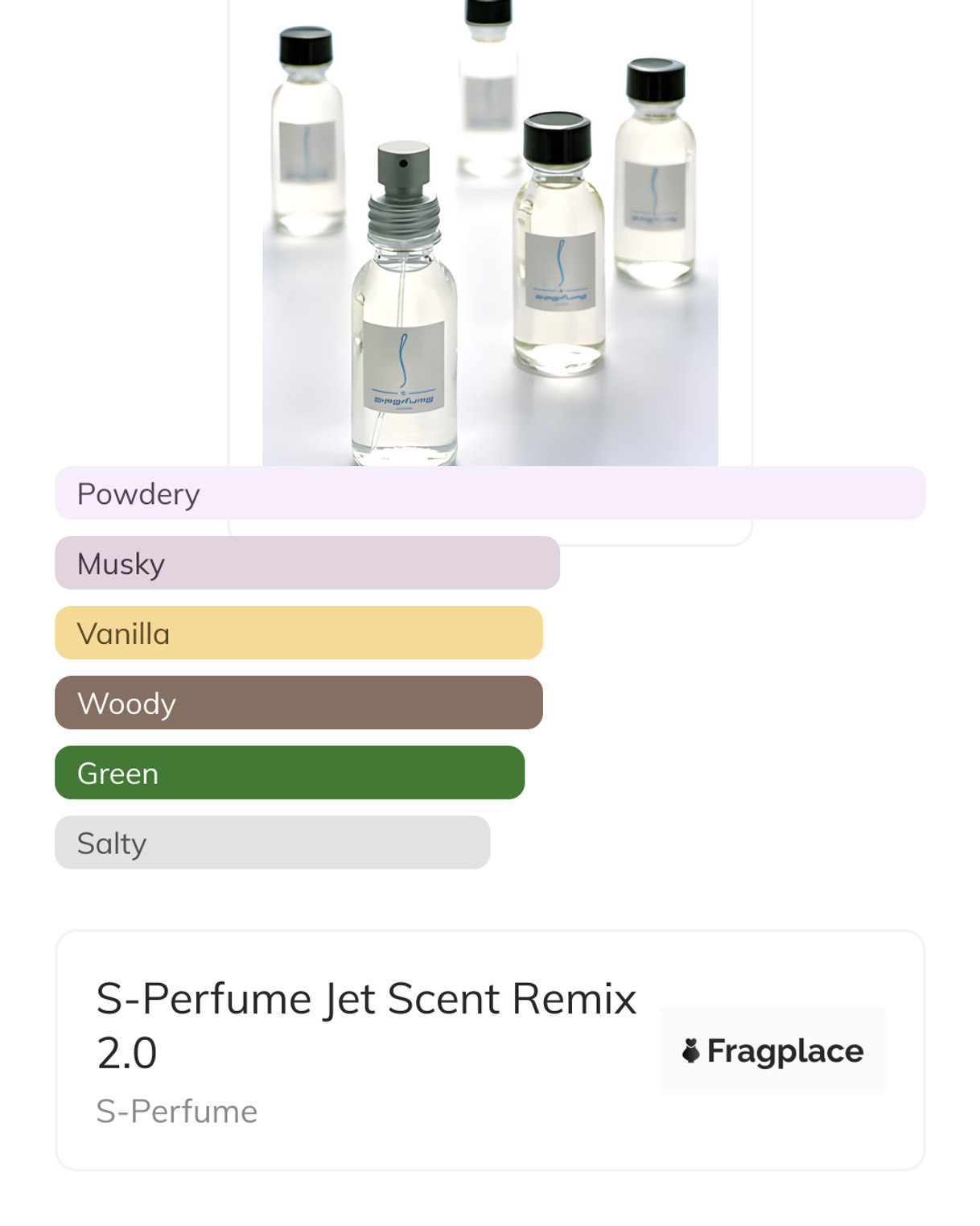Select the Green accord bar
980x1226 pixels.
click(290, 773)
